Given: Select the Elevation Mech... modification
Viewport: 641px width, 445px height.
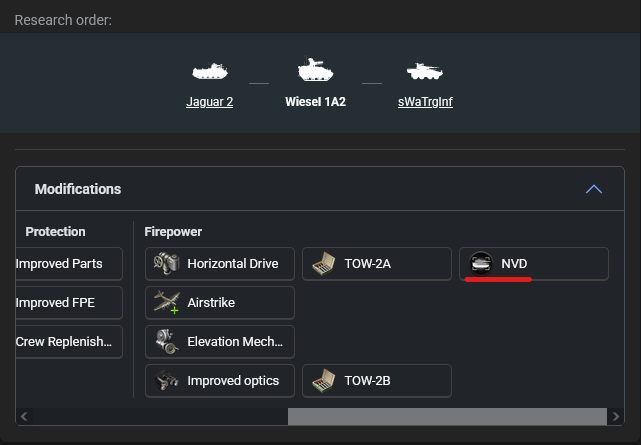Looking at the screenshot, I should [x=220, y=342].
